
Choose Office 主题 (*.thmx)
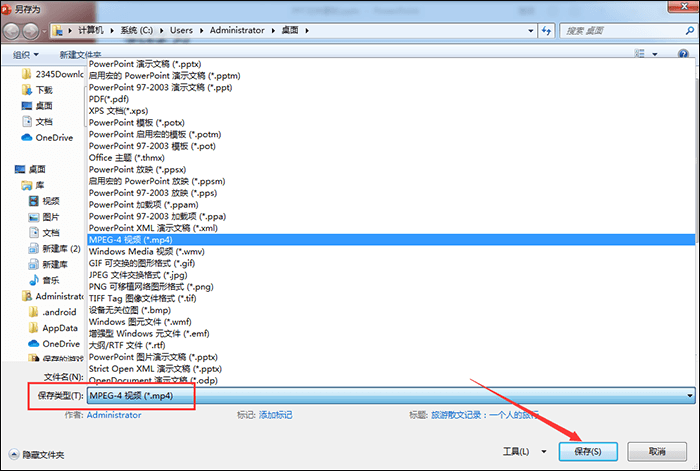[x=391, y=158]
